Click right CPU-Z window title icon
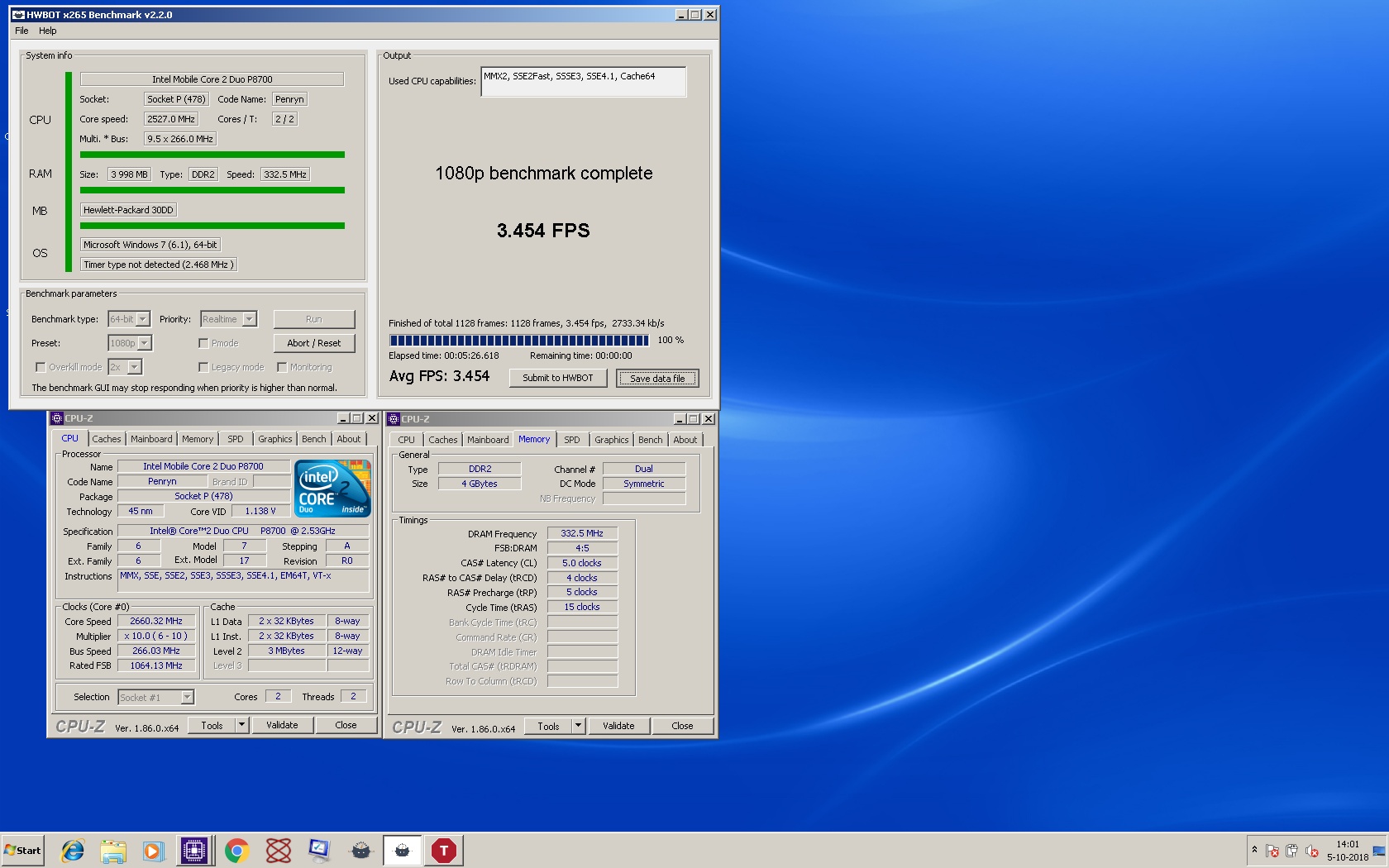This screenshot has height=868, width=1389. click(394, 419)
